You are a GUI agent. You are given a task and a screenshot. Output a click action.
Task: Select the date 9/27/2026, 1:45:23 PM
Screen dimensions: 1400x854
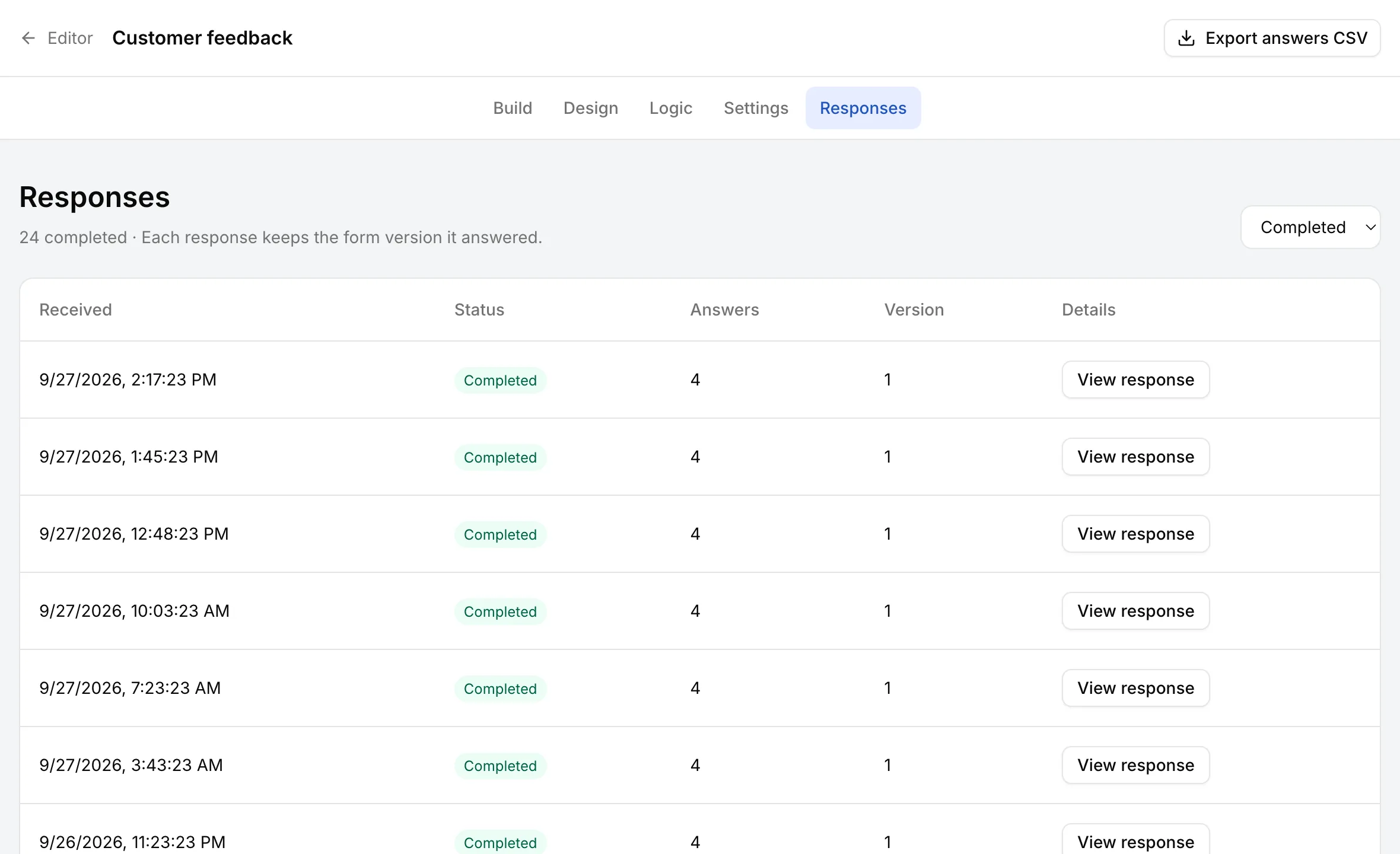pyautogui.click(x=129, y=457)
